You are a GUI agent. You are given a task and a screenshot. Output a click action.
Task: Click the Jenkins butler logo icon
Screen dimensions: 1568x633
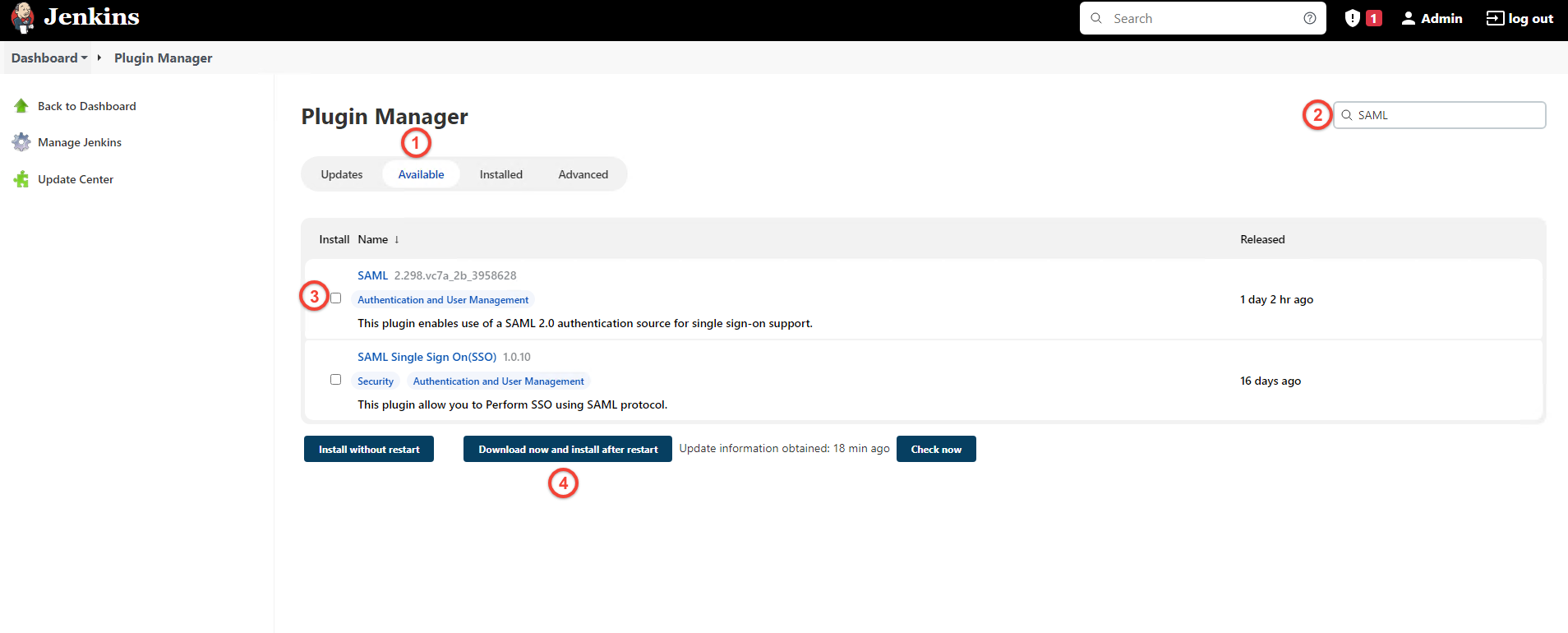(x=23, y=18)
